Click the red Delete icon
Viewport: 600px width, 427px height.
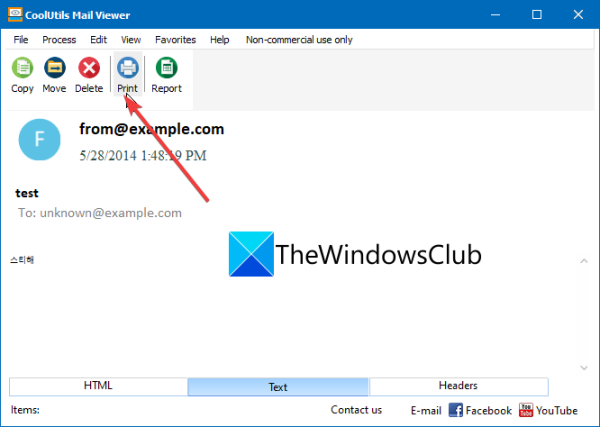pyautogui.click(x=89, y=68)
